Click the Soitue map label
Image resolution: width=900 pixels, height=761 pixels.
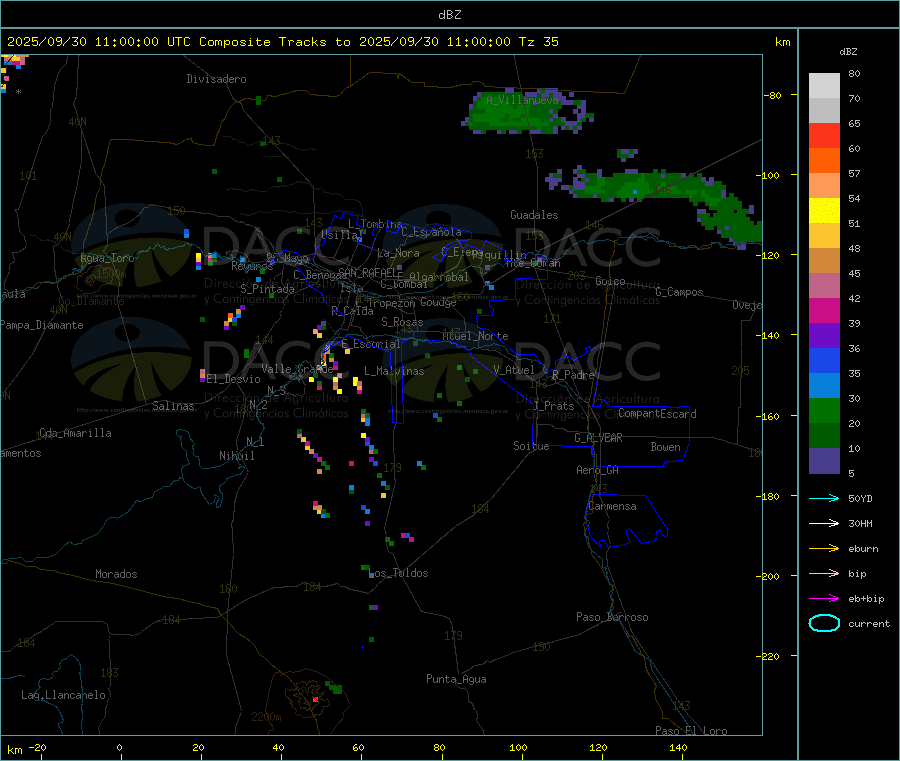tap(531, 446)
